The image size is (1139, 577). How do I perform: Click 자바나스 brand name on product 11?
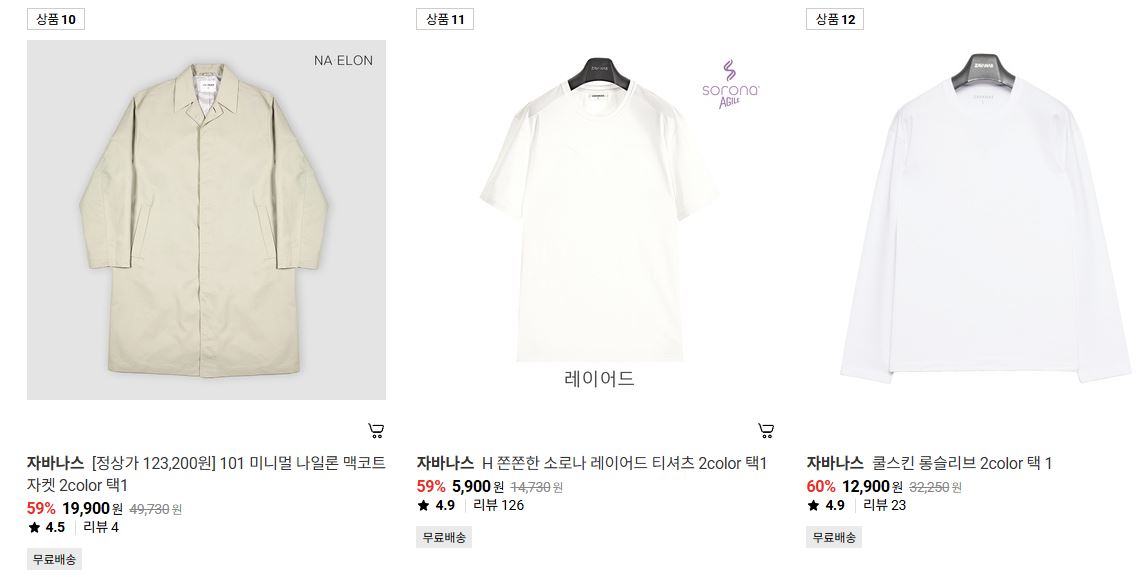pyautogui.click(x=445, y=463)
